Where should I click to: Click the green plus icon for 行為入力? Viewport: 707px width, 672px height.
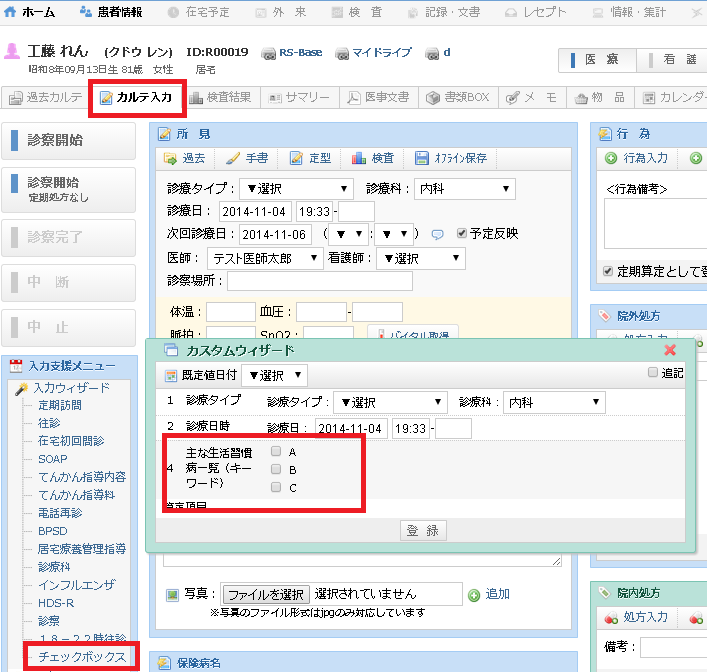tap(611, 158)
